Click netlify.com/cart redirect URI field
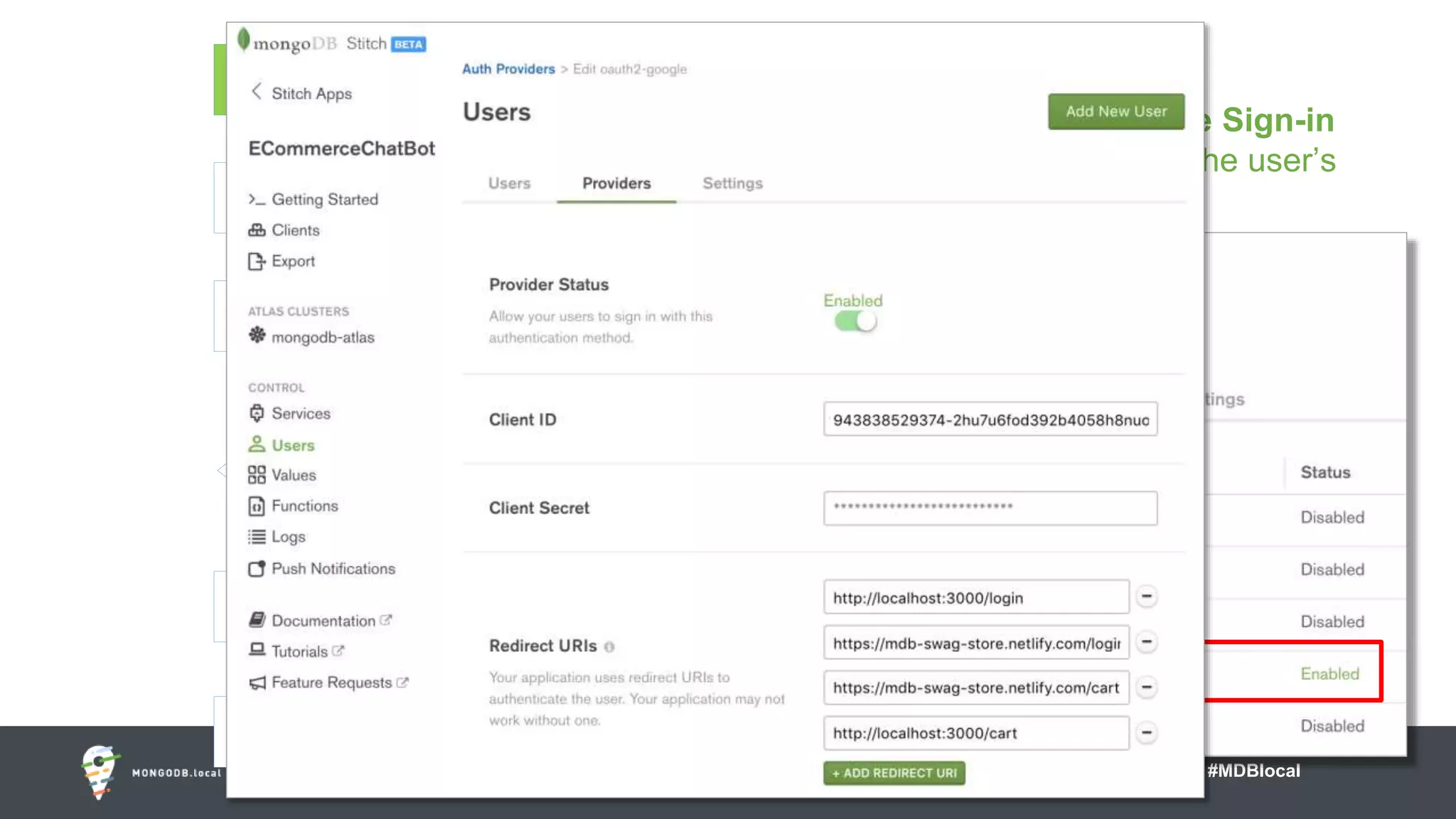The image size is (1456, 819). click(976, 687)
